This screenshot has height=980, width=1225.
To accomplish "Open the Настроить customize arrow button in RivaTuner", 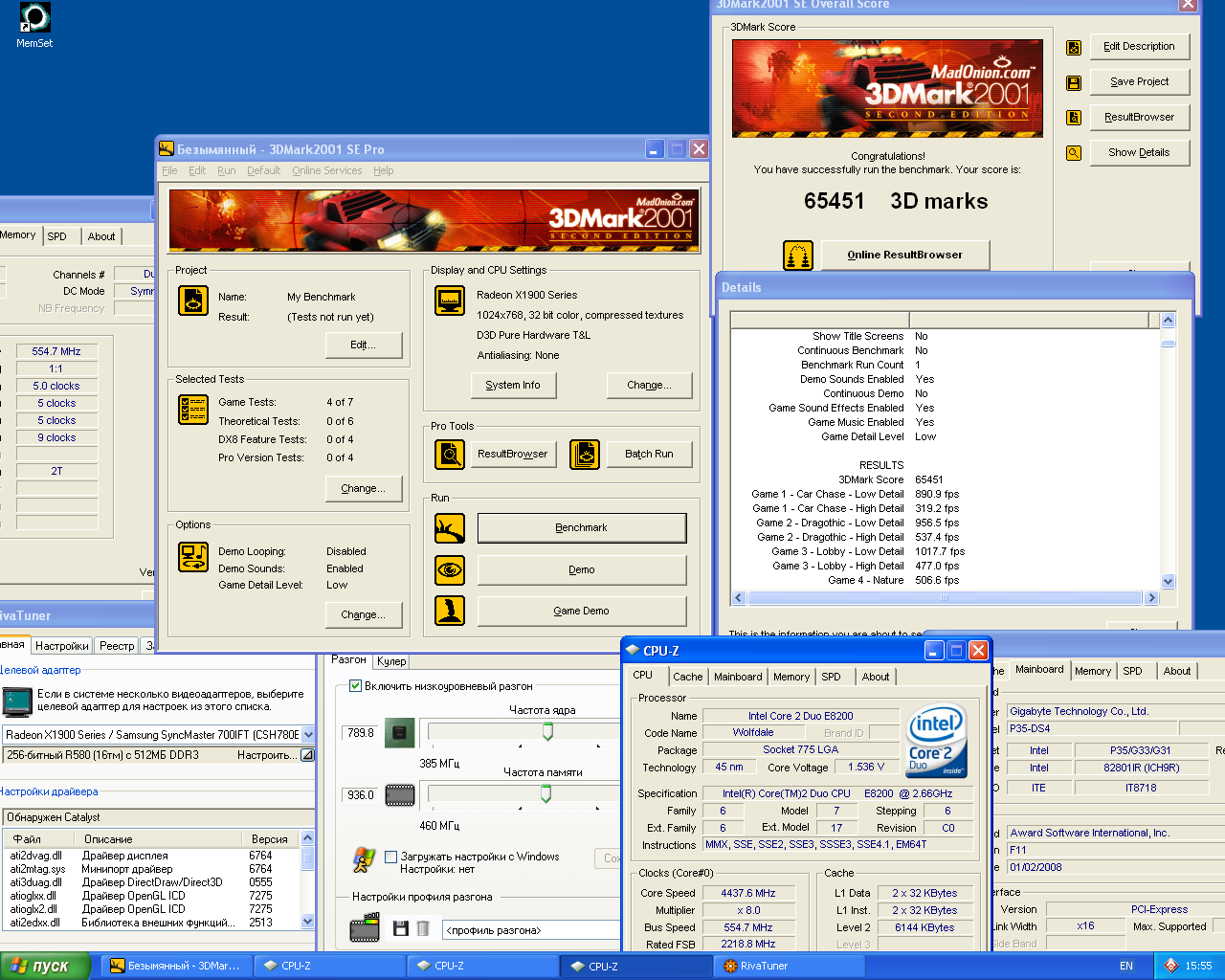I will (x=307, y=755).
